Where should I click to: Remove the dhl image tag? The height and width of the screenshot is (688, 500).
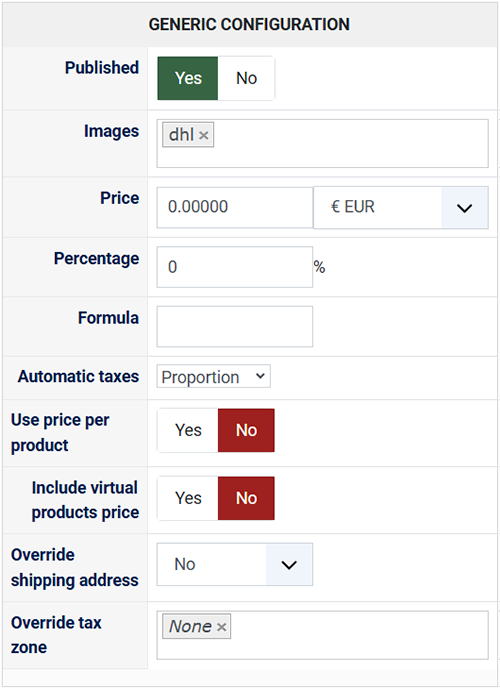pyautogui.click(x=203, y=135)
